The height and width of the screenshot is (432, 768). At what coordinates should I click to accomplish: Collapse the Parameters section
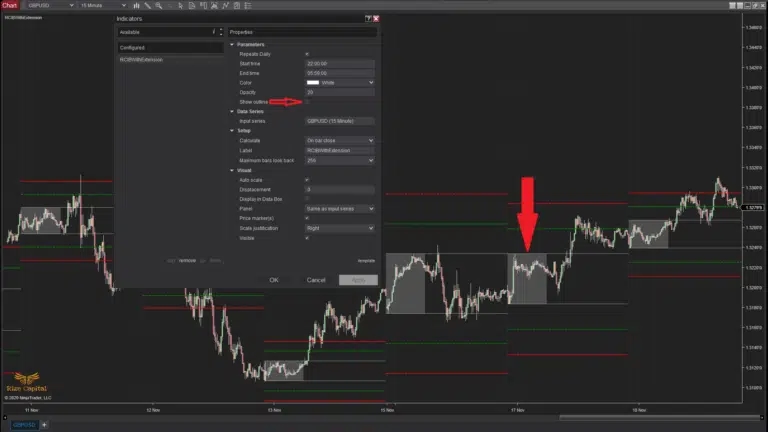pos(232,44)
